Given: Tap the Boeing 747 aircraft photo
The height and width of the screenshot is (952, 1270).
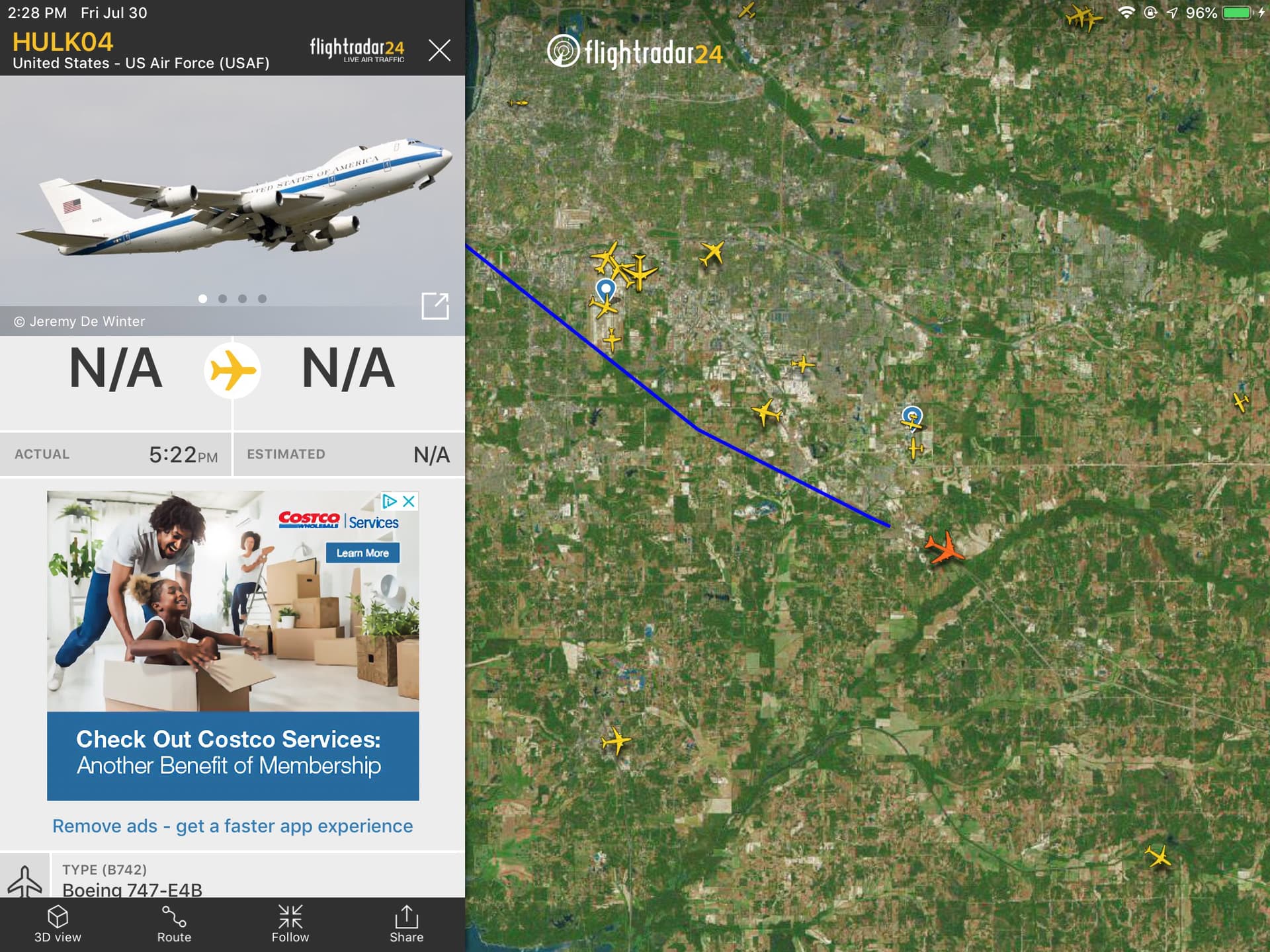Looking at the screenshot, I should (232, 192).
